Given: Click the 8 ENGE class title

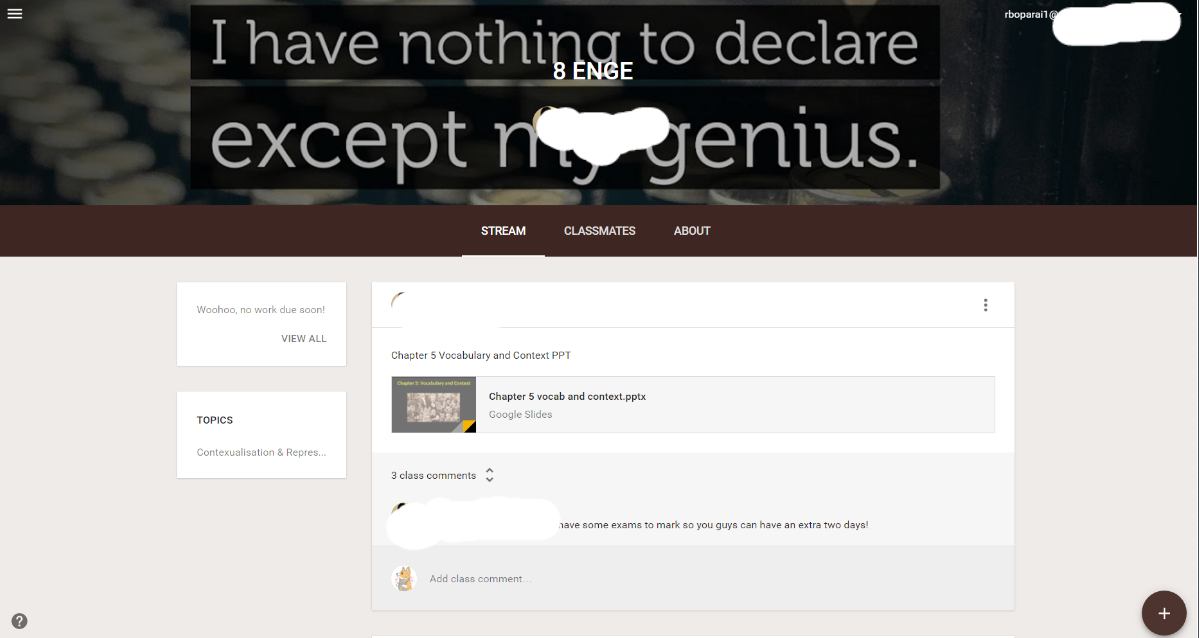Looking at the screenshot, I should 593,71.
